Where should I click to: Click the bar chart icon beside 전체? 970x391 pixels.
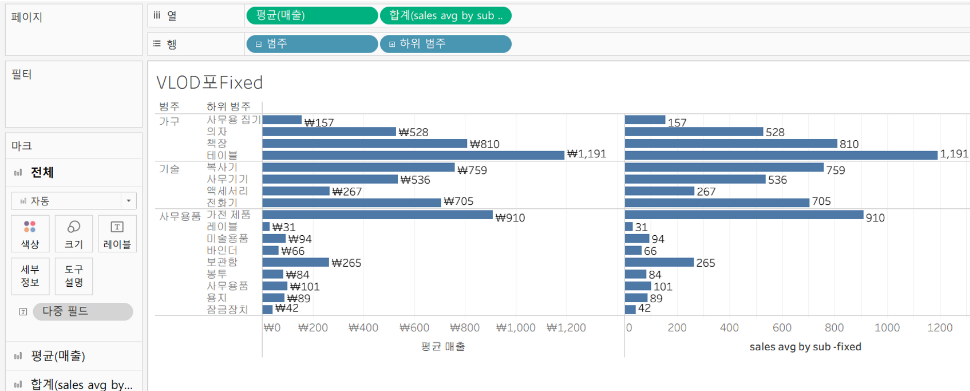17,173
